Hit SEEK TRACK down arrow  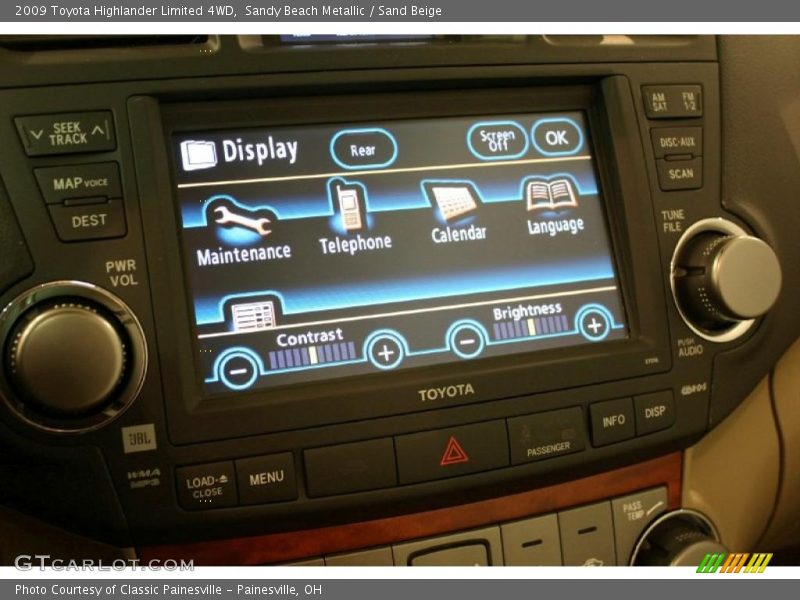point(36,135)
